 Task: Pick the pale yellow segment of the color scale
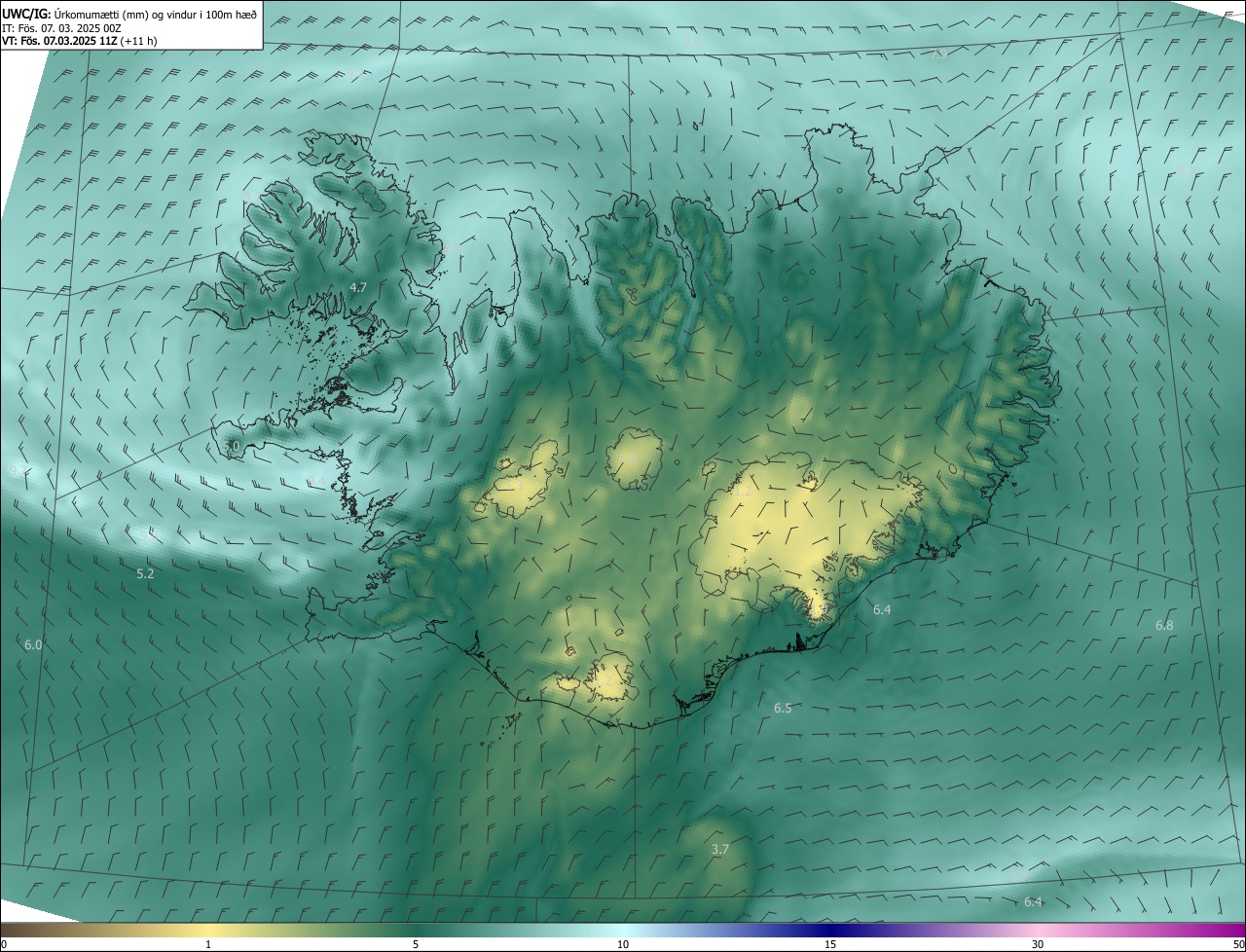tap(208, 930)
